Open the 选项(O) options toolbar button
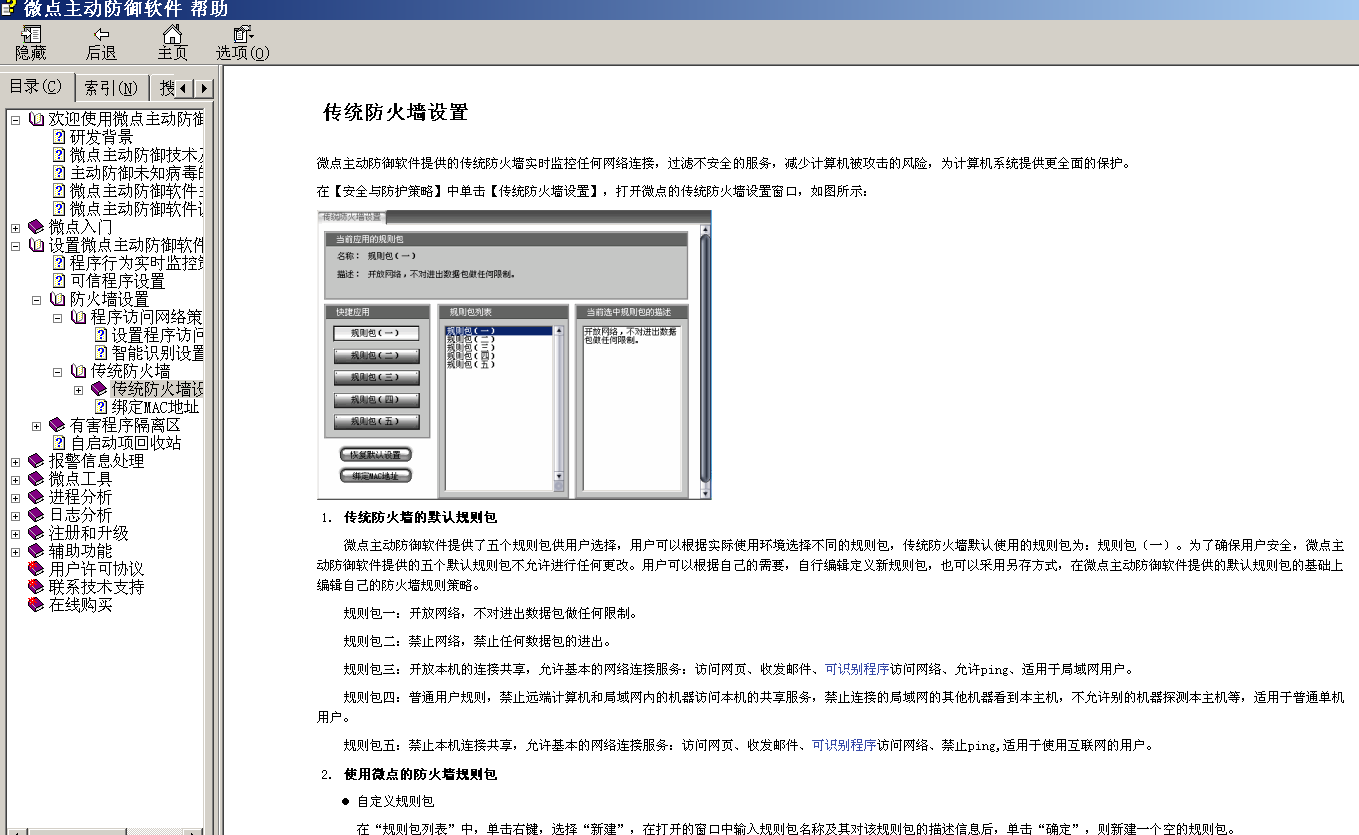The height and width of the screenshot is (835, 1359). click(243, 43)
